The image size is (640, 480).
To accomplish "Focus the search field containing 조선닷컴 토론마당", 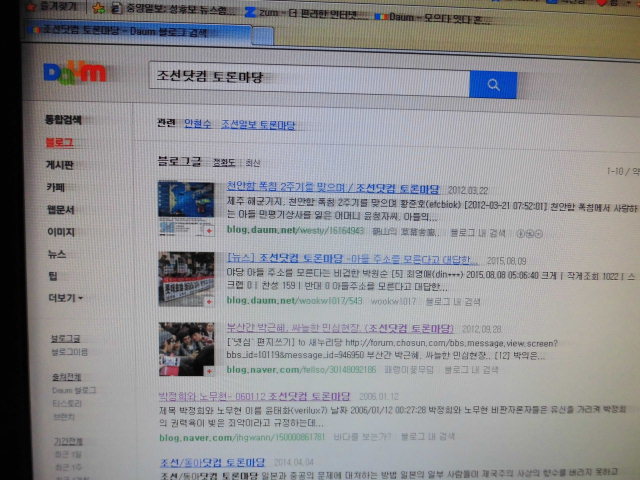I will 309,78.
